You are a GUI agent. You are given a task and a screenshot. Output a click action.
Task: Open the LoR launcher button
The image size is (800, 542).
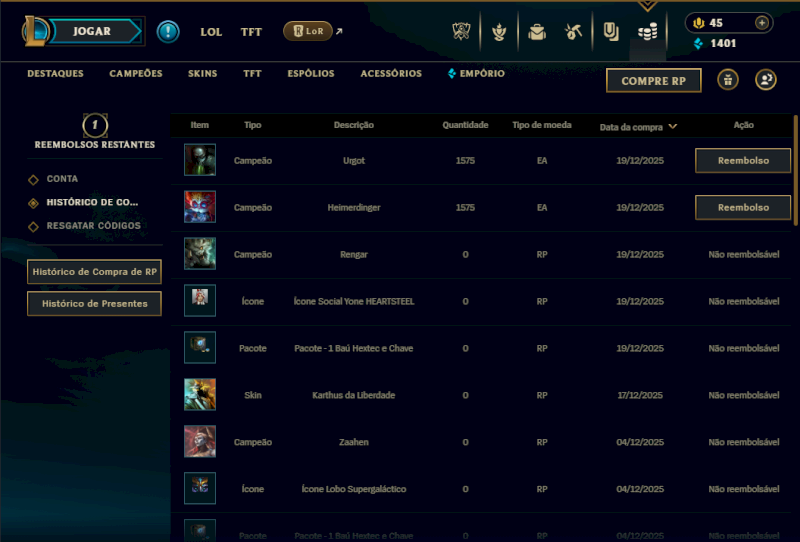308,31
